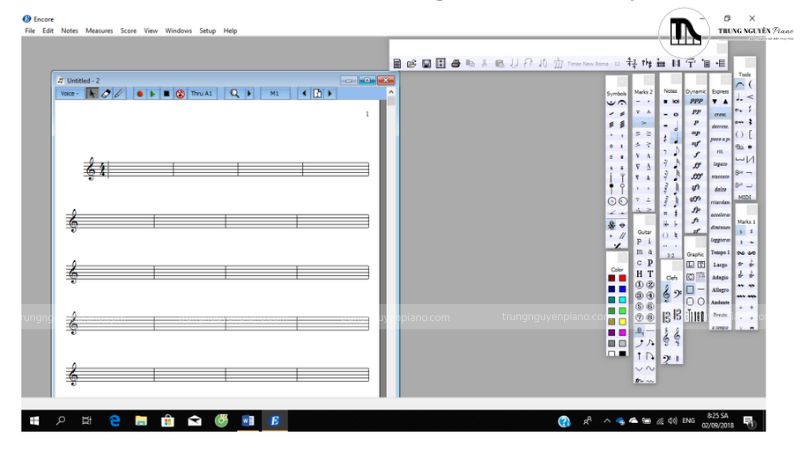Click the taskbar search icon
Screen dimensions: 800x450
tap(61, 420)
